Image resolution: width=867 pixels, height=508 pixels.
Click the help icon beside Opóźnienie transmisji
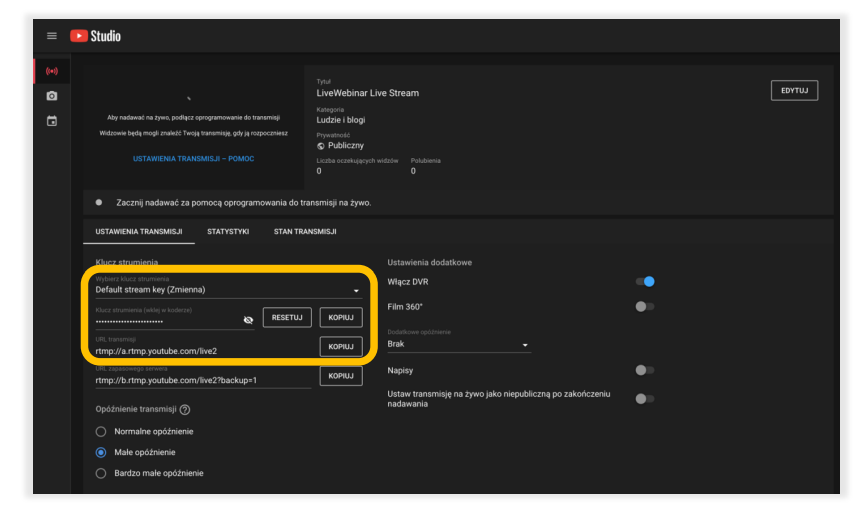185,409
